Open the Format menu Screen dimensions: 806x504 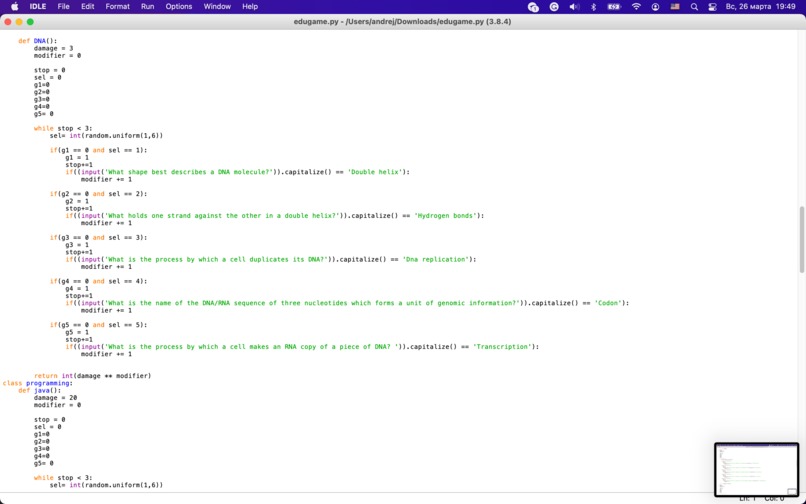(117, 7)
